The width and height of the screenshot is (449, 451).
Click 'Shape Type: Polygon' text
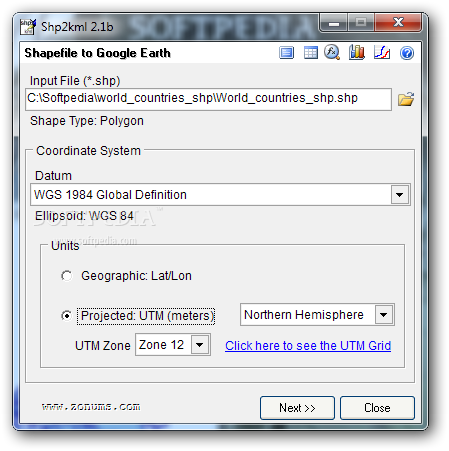[x=87, y=121]
